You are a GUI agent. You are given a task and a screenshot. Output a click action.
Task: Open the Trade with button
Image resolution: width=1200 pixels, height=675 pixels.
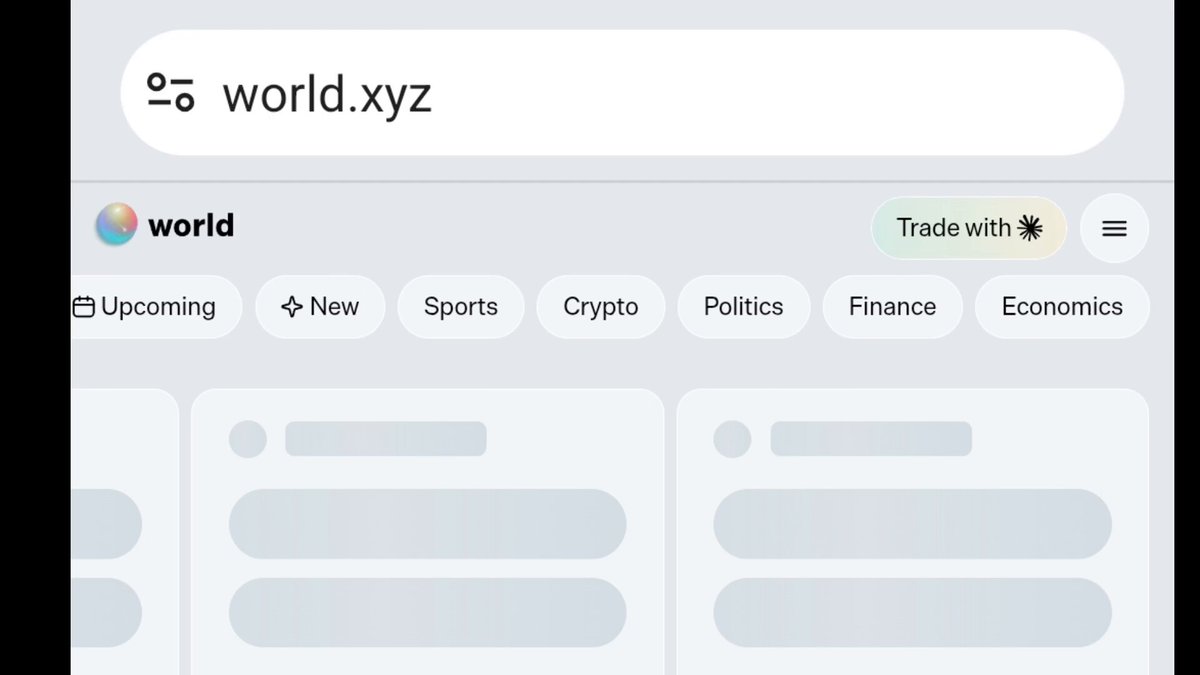969,228
